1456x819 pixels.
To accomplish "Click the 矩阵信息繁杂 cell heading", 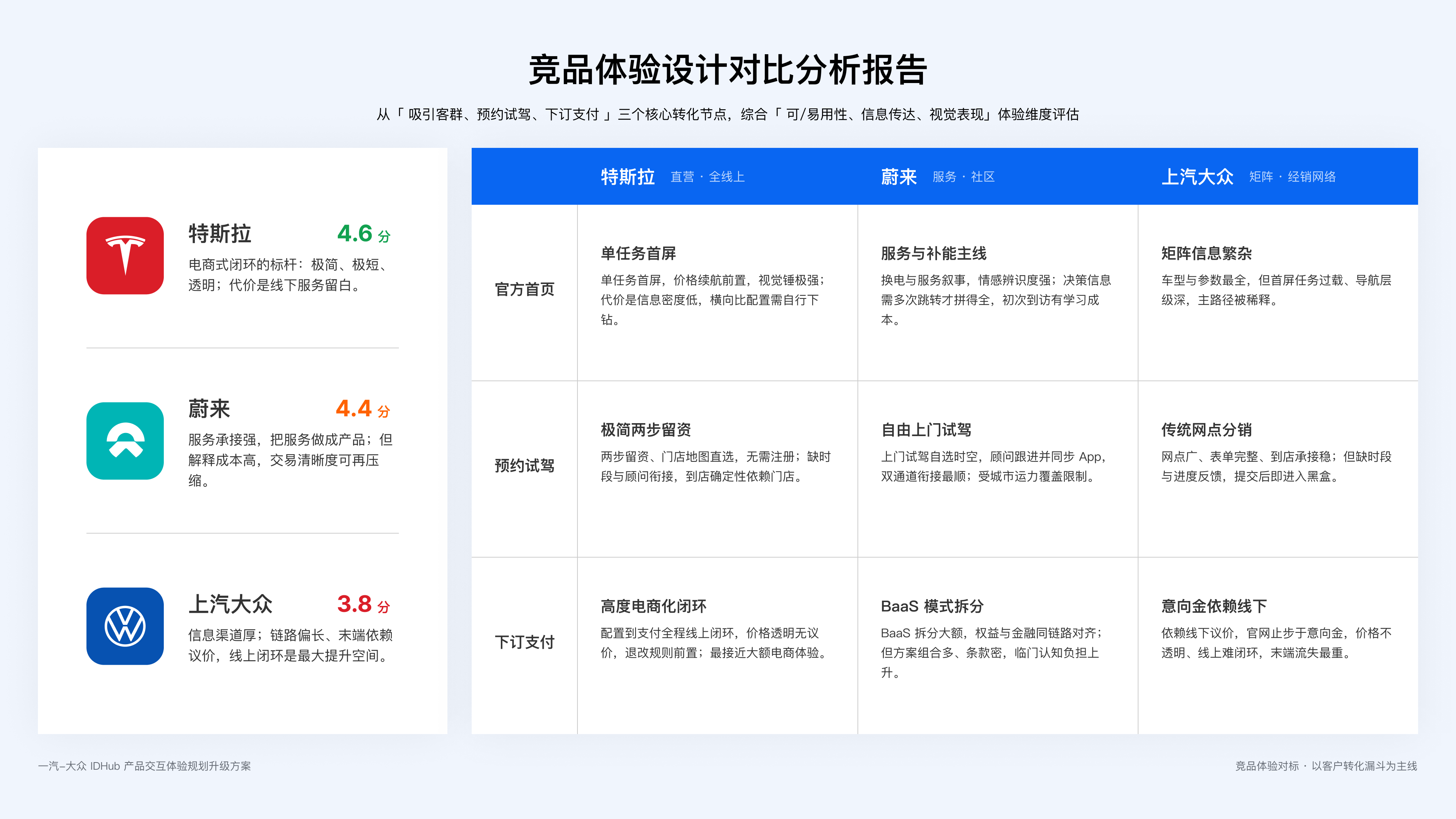I will (x=1207, y=253).
